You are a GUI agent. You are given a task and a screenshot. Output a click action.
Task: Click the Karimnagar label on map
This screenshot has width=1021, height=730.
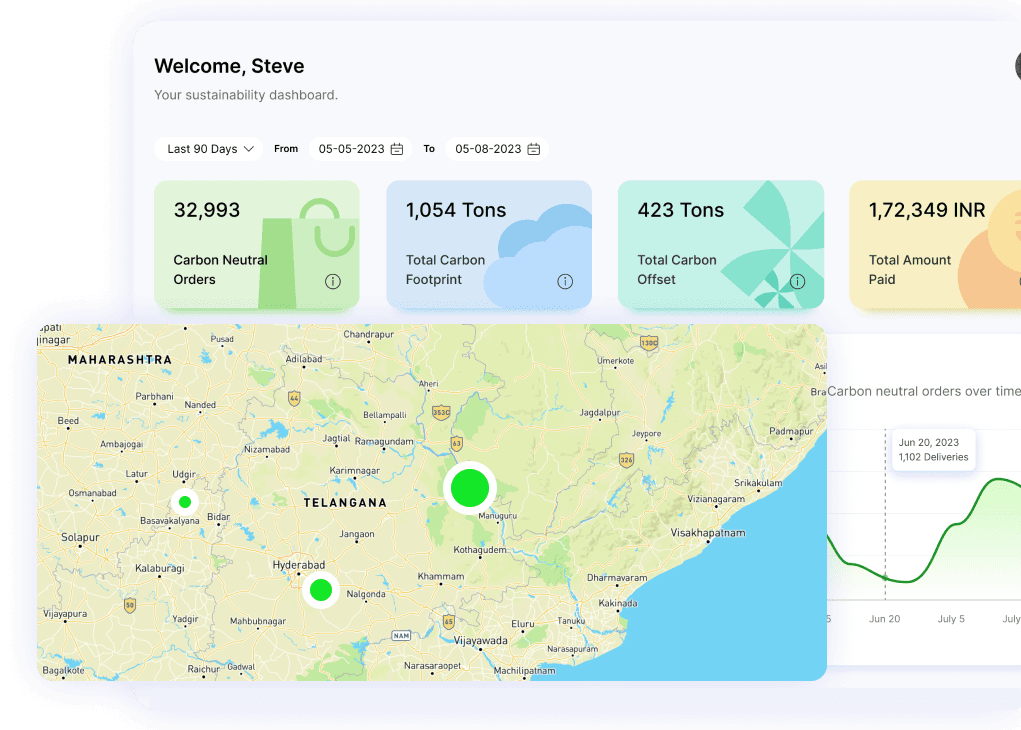[354, 471]
